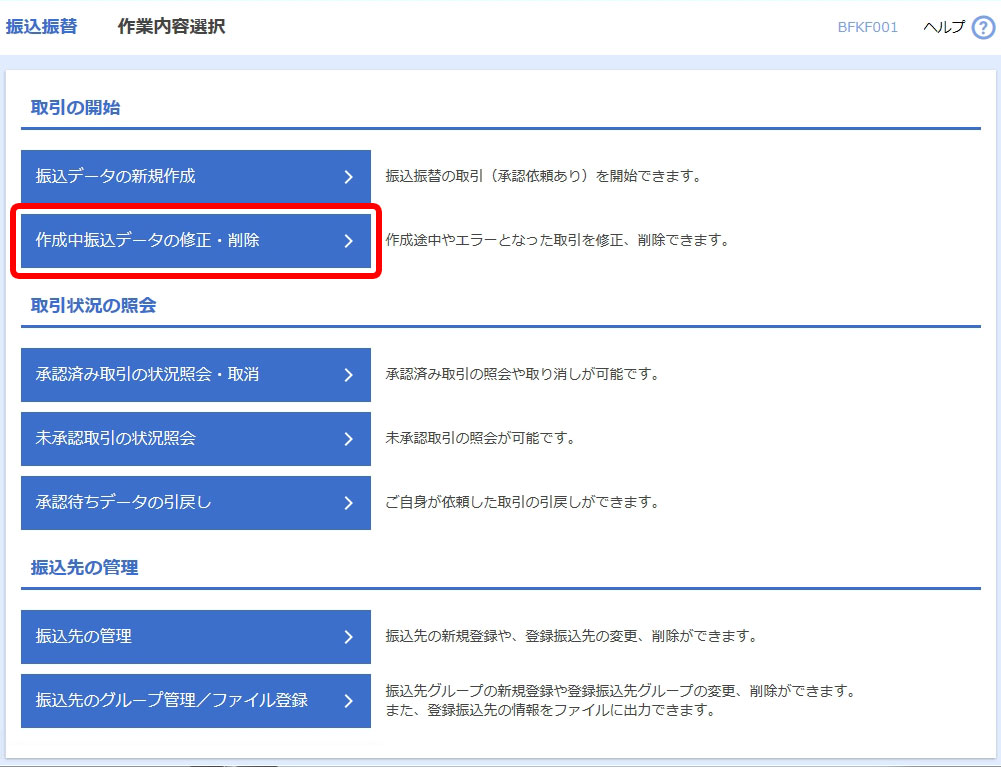Viewport: 1001px width, 768px height.
Task: Click the 作業内容選択 page title
Action: 171,26
